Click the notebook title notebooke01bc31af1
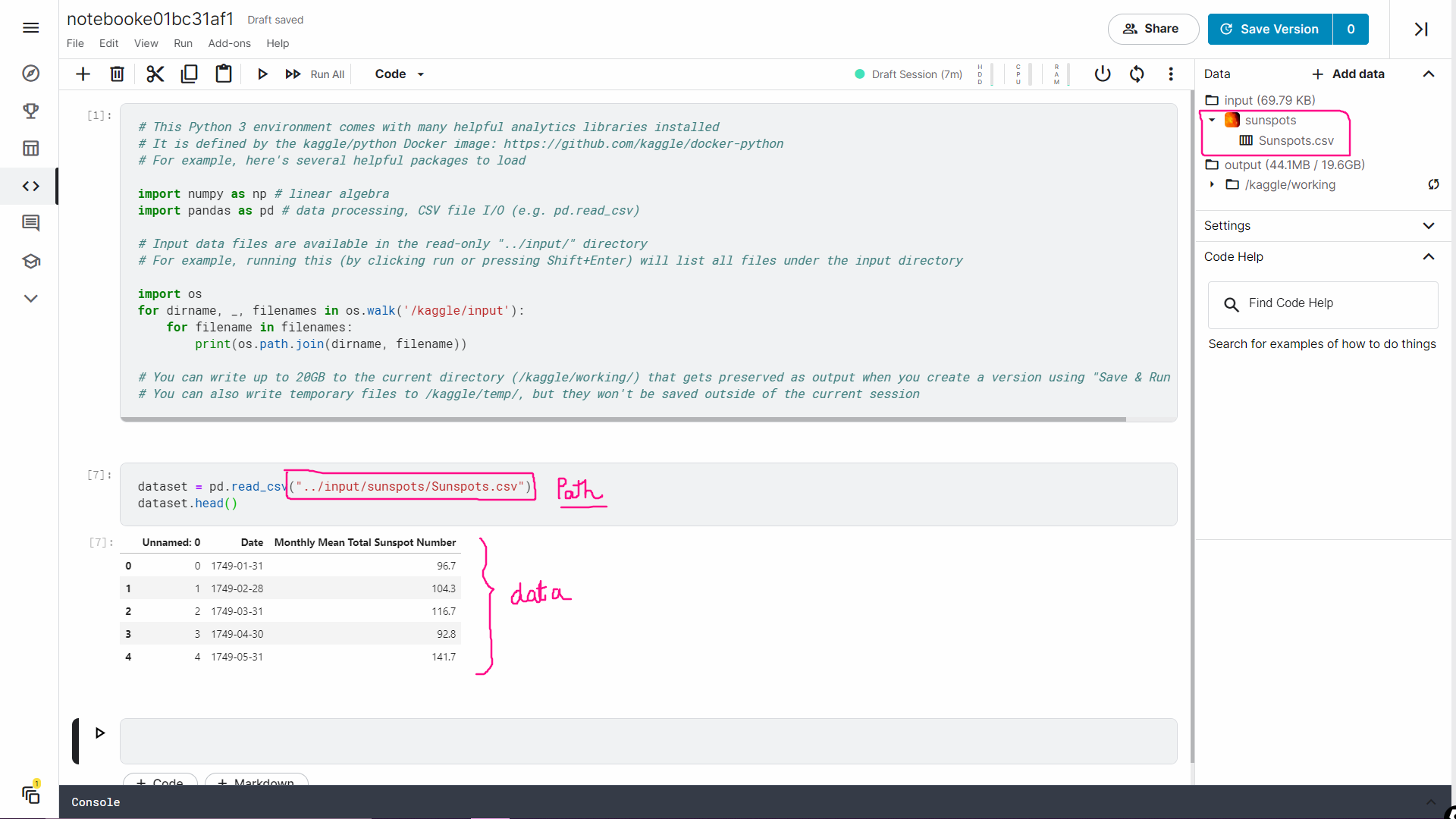The width and height of the screenshot is (1456, 819). click(150, 19)
